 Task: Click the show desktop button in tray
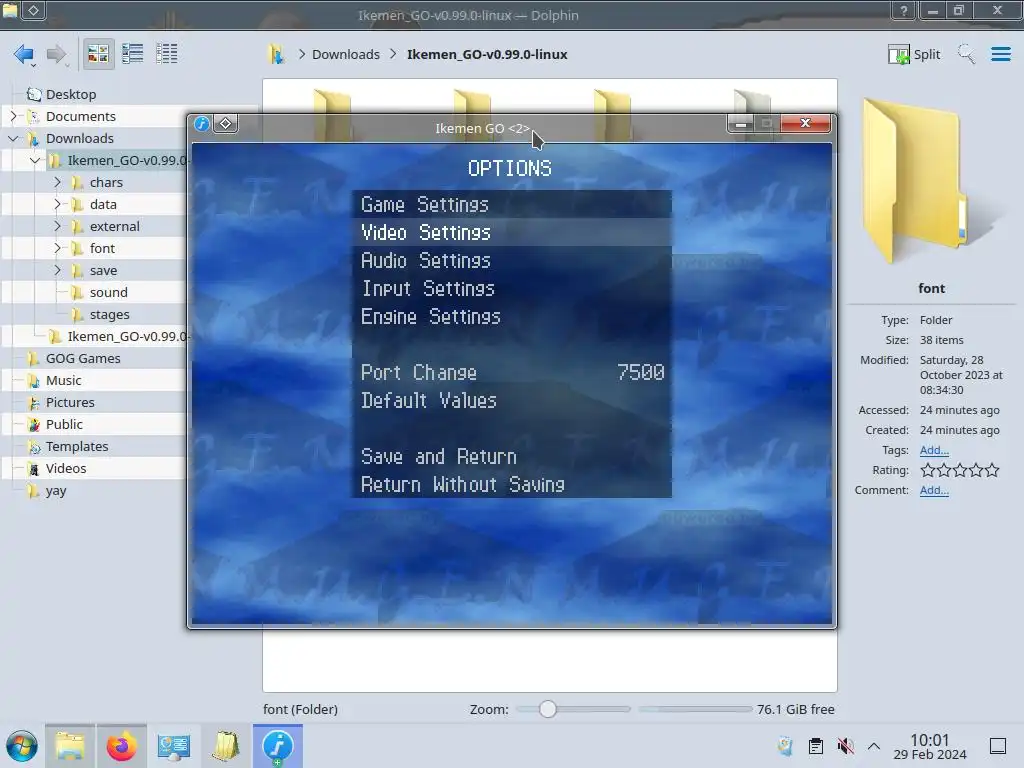(x=998, y=746)
